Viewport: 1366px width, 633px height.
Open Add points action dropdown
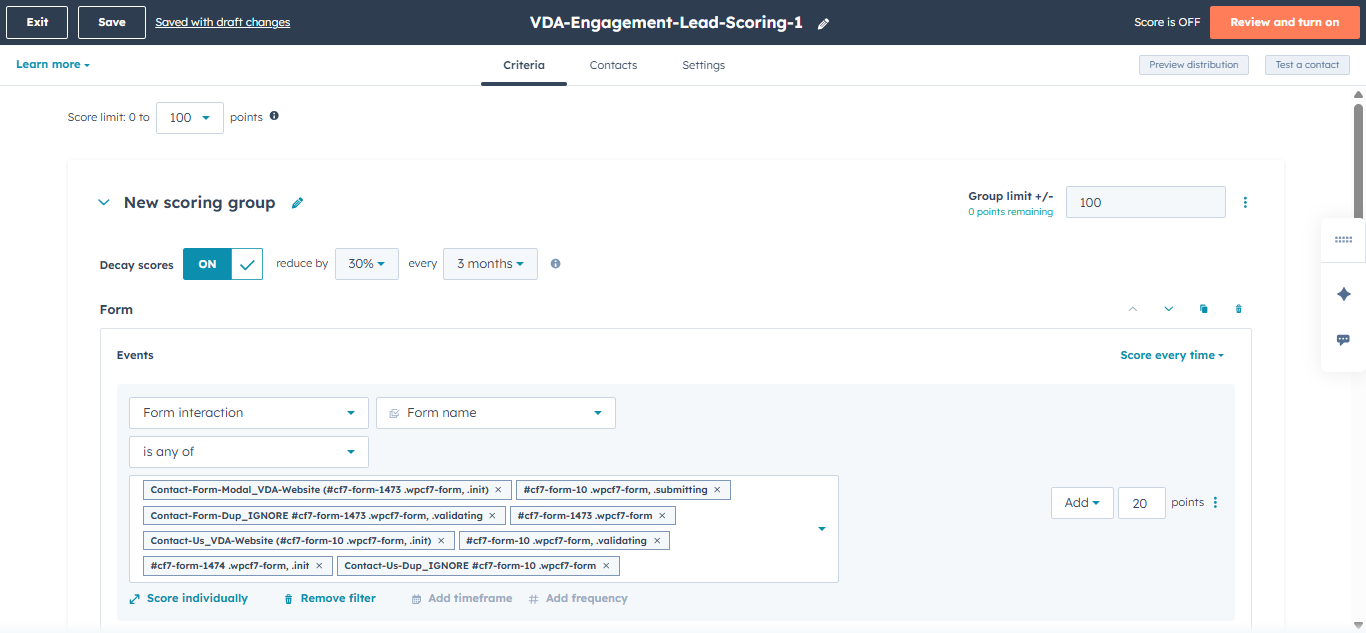pos(1082,503)
